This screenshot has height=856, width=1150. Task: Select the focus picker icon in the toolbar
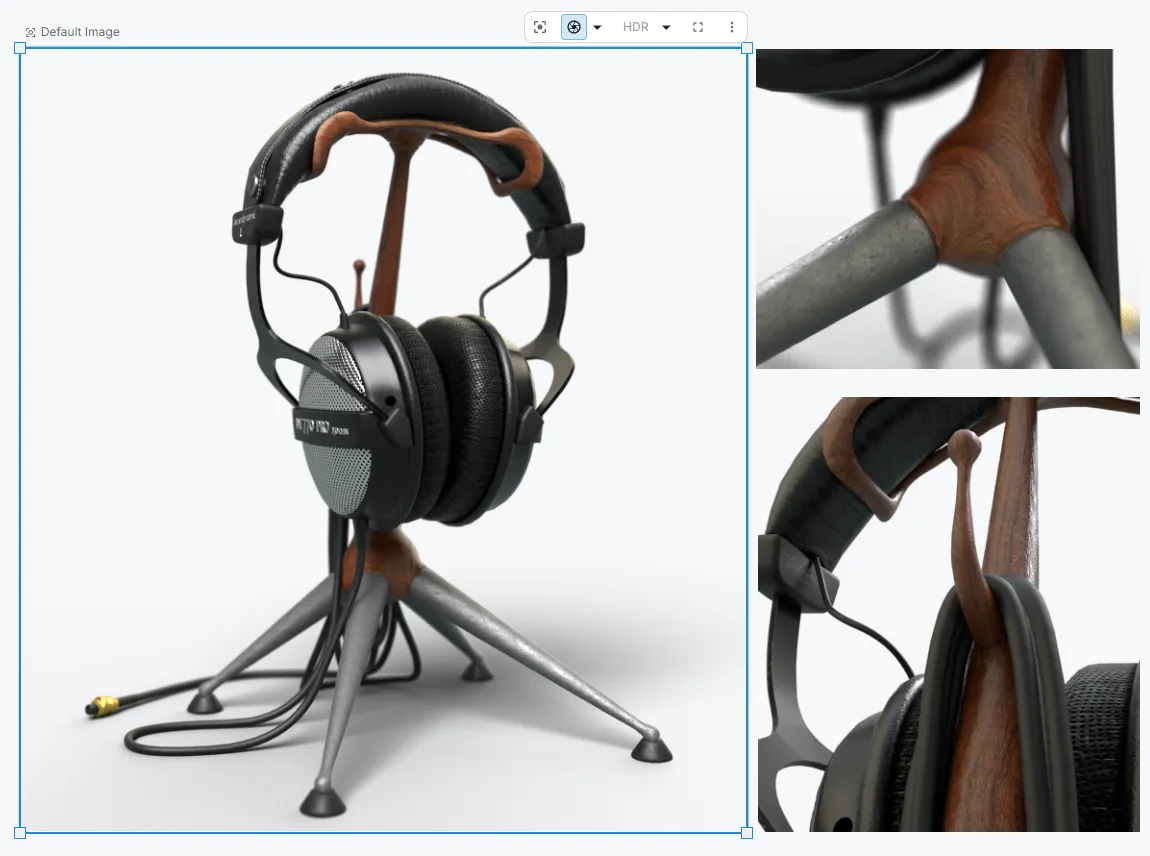click(540, 27)
